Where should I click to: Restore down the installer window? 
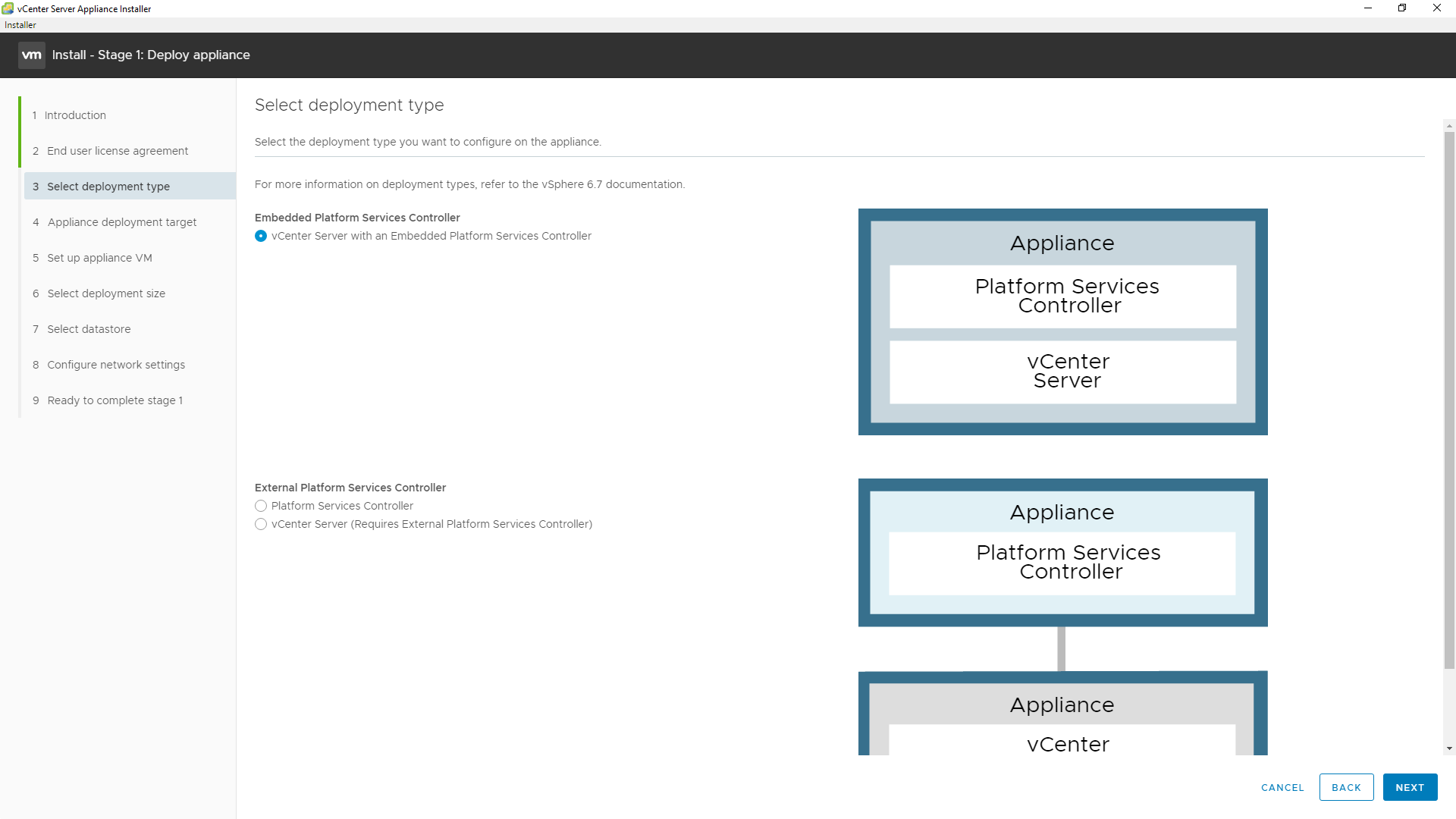click(1402, 8)
